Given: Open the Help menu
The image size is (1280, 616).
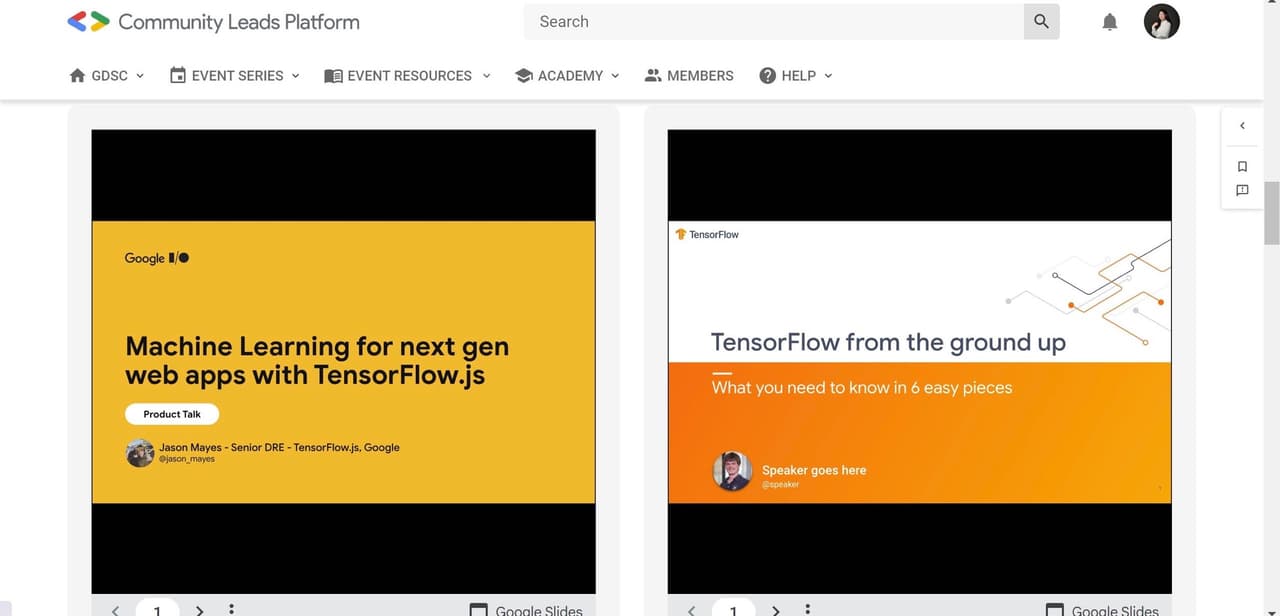Looking at the screenshot, I should pyautogui.click(x=796, y=76).
